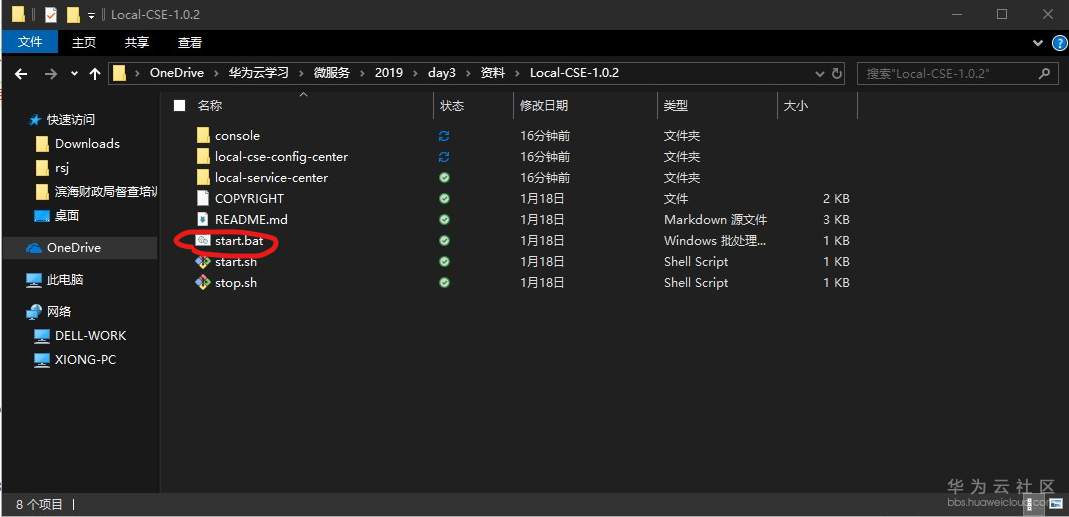Open the 主页 ribbon tab
This screenshot has width=1069, height=517.
84,42
